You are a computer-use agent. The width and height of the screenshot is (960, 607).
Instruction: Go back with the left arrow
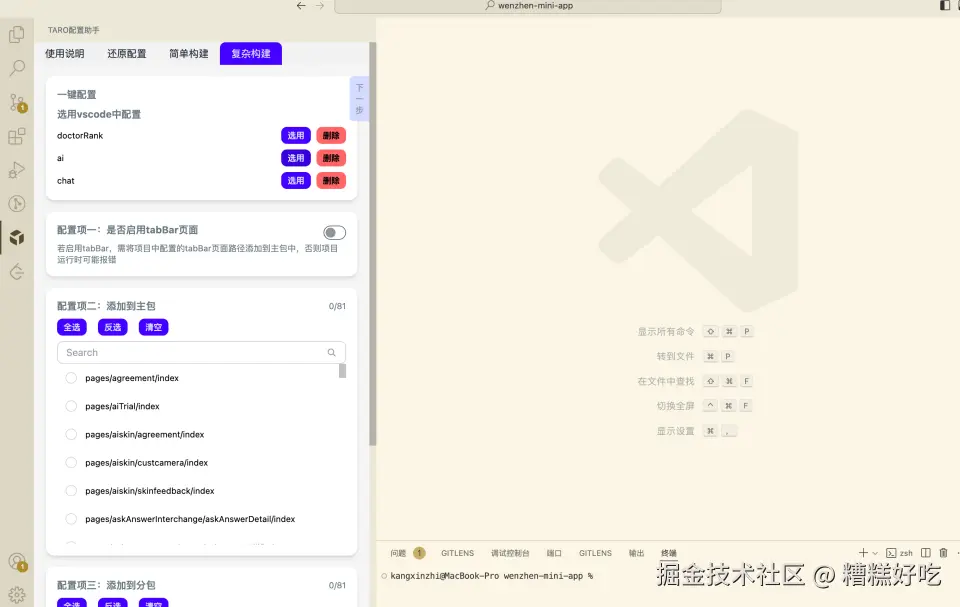click(x=301, y=6)
